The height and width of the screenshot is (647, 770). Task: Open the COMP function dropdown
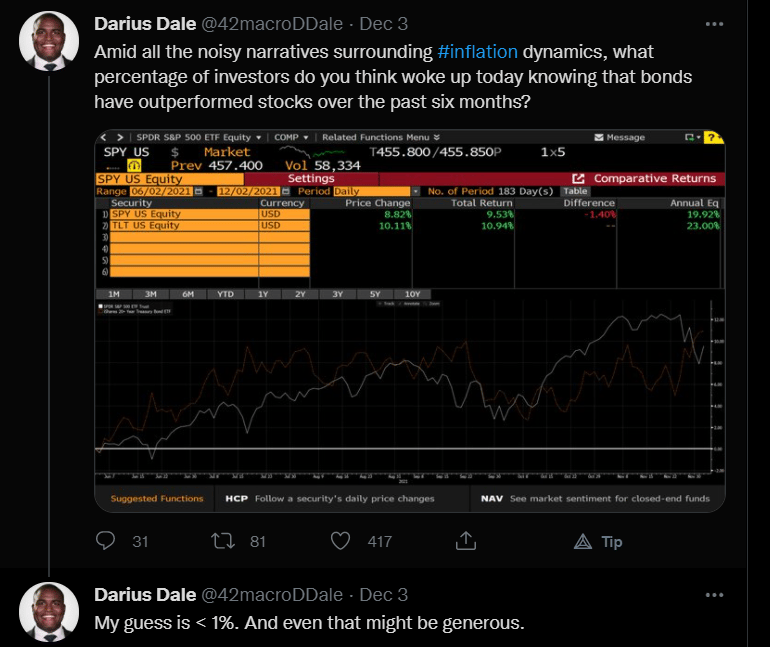click(291, 137)
